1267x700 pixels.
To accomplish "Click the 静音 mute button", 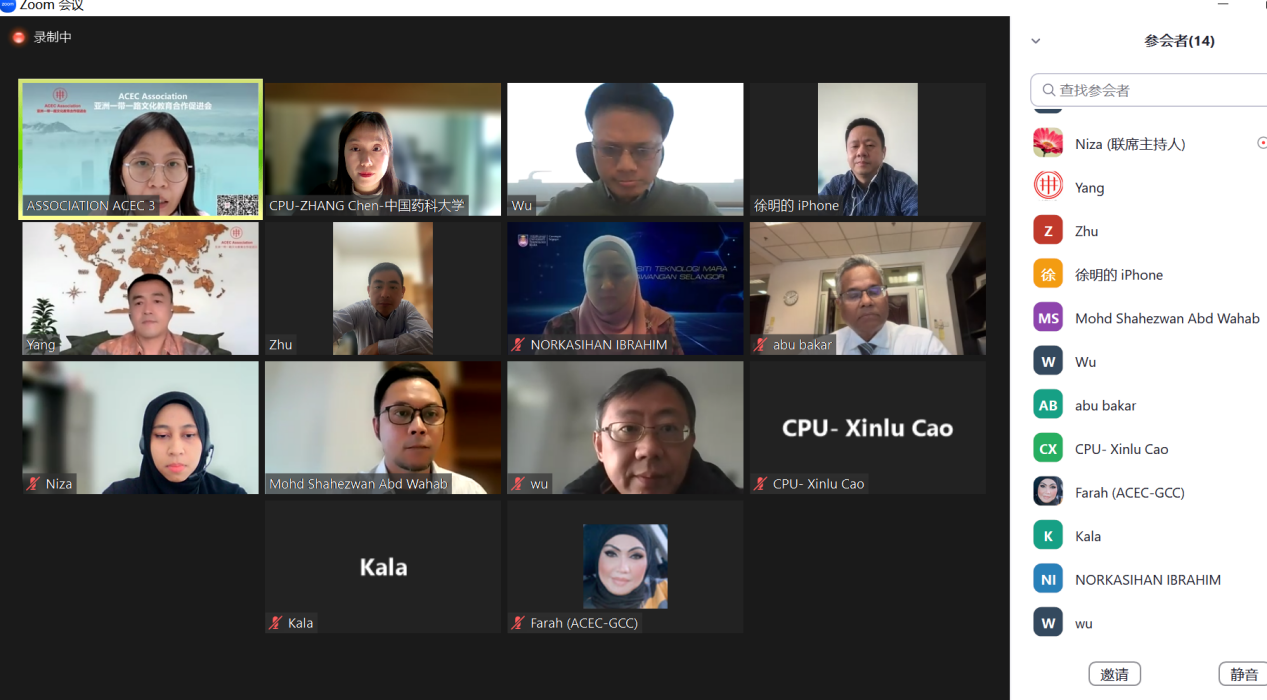I will pos(1243,674).
